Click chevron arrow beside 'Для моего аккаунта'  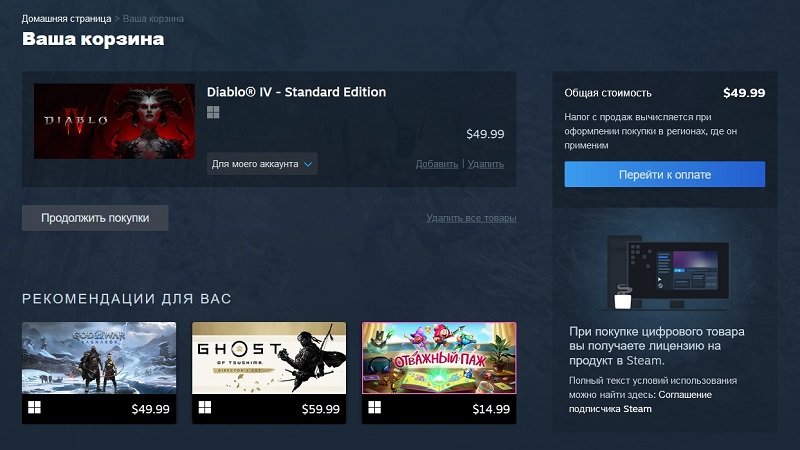308,163
